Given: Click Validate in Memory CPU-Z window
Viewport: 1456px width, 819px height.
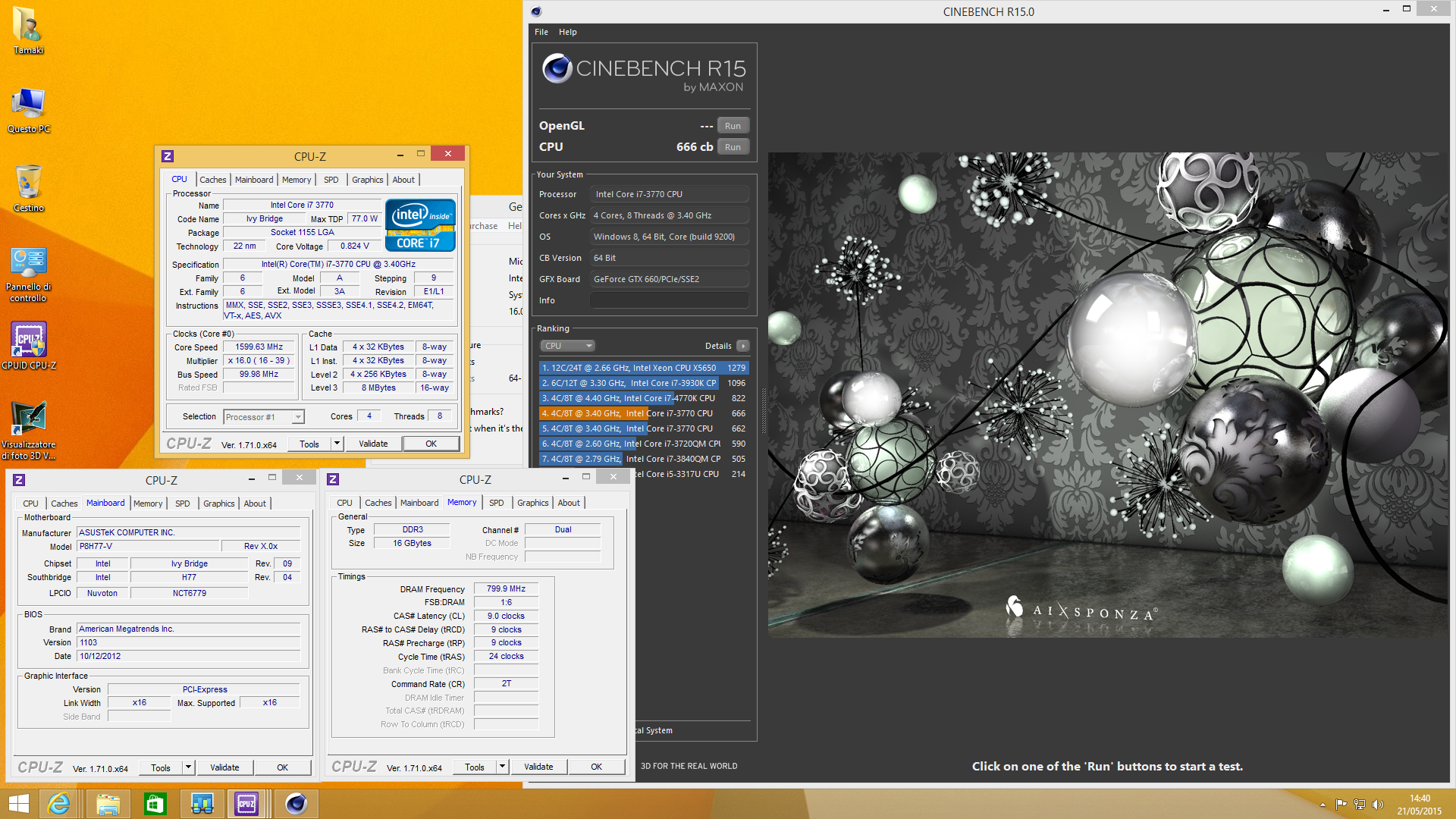Looking at the screenshot, I should point(538,767).
